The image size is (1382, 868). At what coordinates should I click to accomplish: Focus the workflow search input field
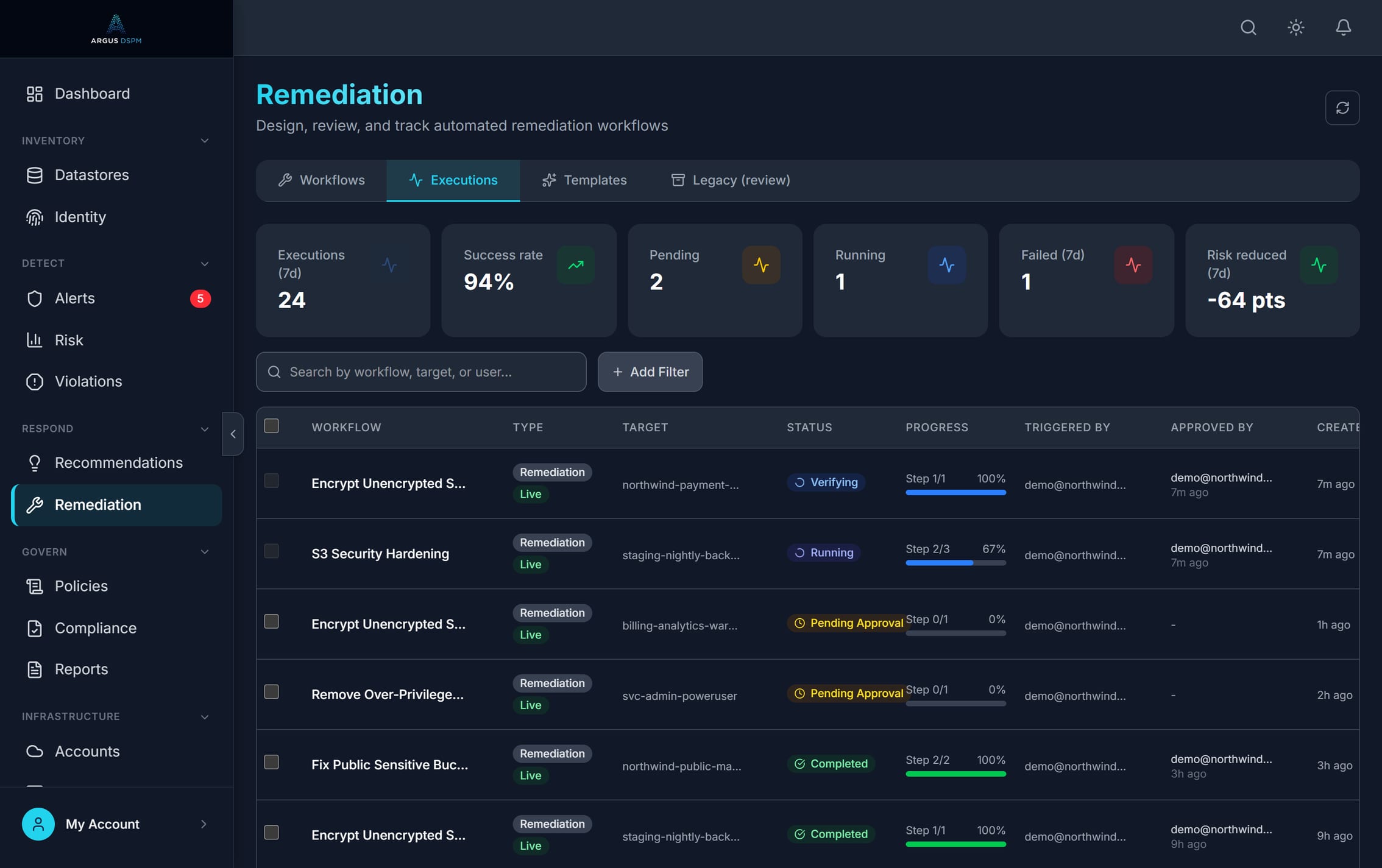click(x=421, y=372)
